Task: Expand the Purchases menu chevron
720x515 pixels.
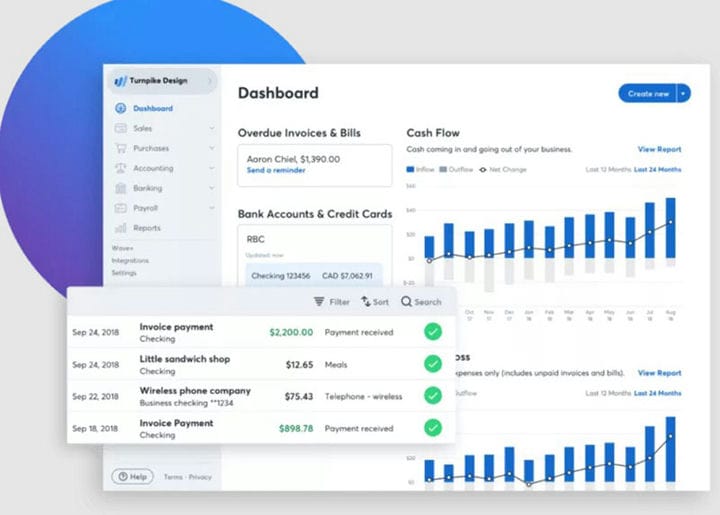Action: point(212,148)
